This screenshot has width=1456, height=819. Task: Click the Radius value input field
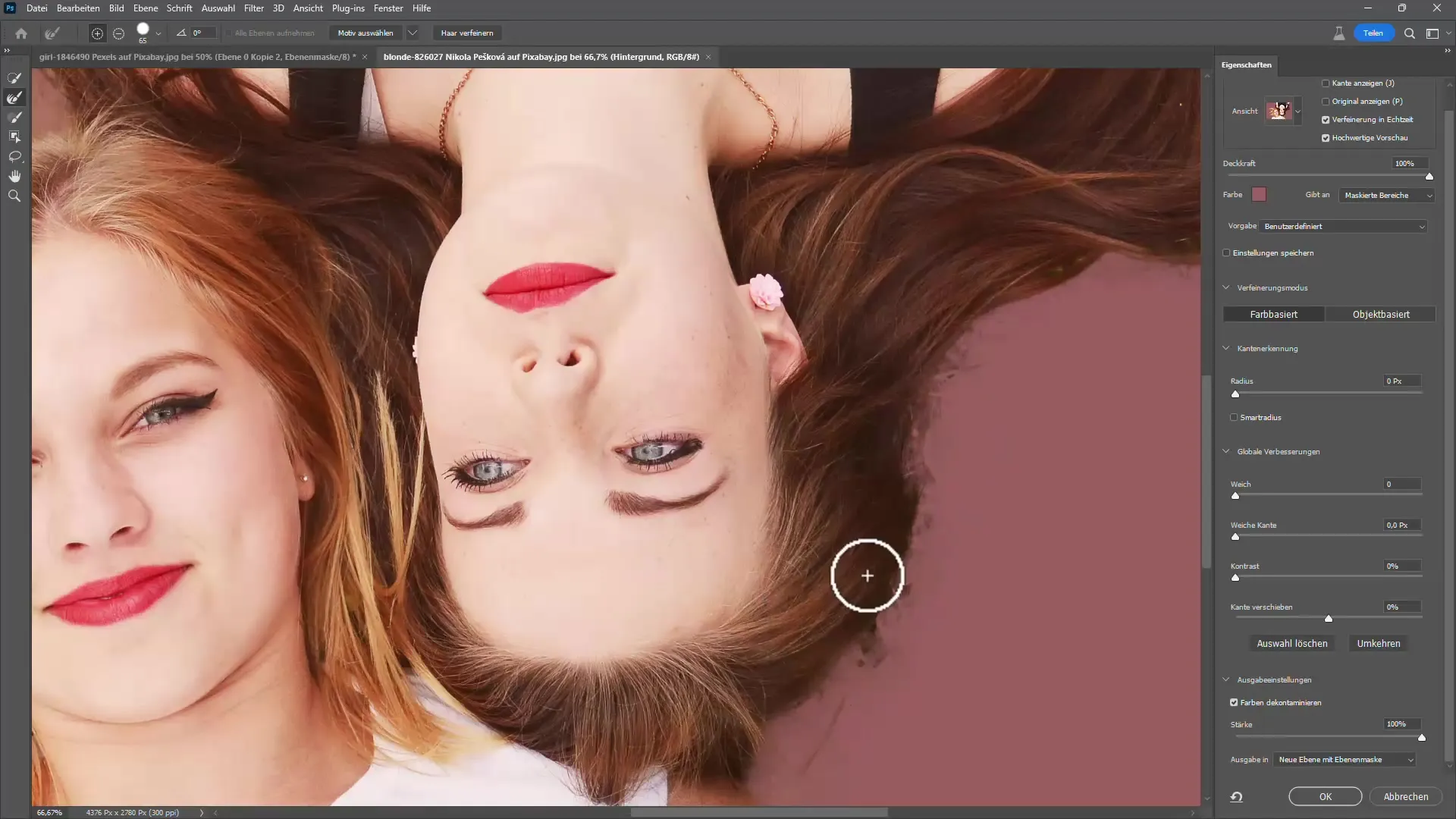pyautogui.click(x=1402, y=381)
